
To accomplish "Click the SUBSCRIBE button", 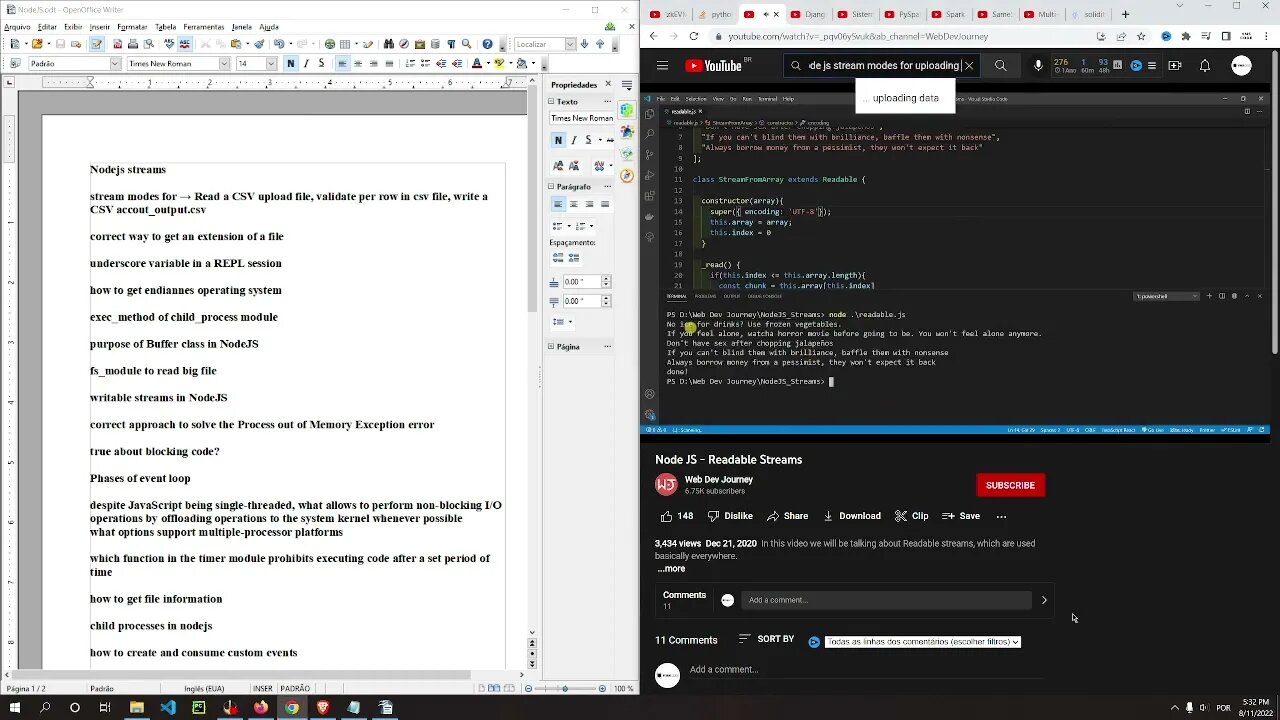I will point(1010,485).
